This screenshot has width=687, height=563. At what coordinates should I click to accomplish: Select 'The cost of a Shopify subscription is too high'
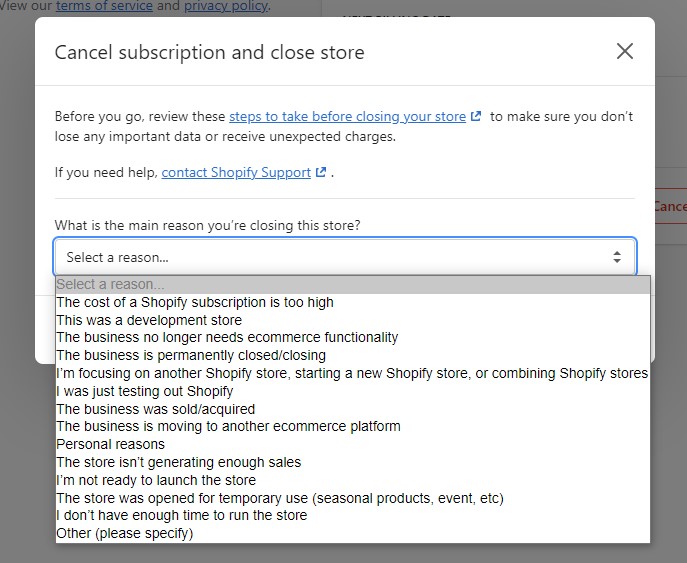pos(353,302)
